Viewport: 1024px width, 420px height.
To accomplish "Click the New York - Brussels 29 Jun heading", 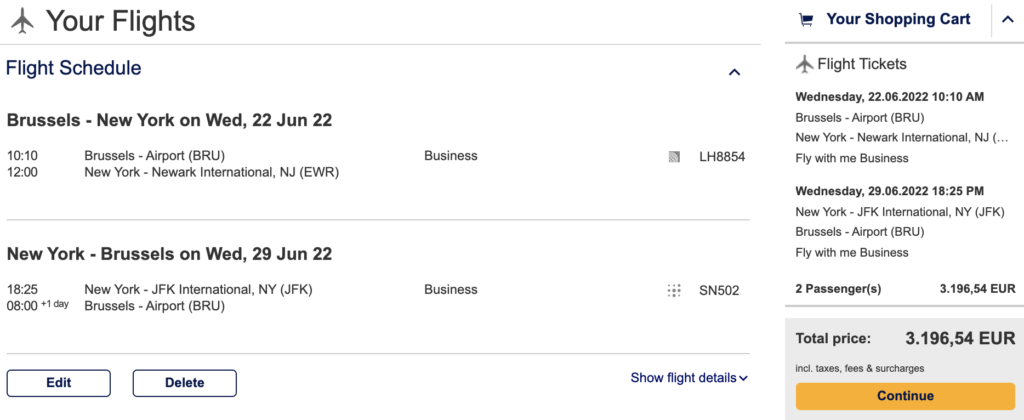I will tap(169, 254).
